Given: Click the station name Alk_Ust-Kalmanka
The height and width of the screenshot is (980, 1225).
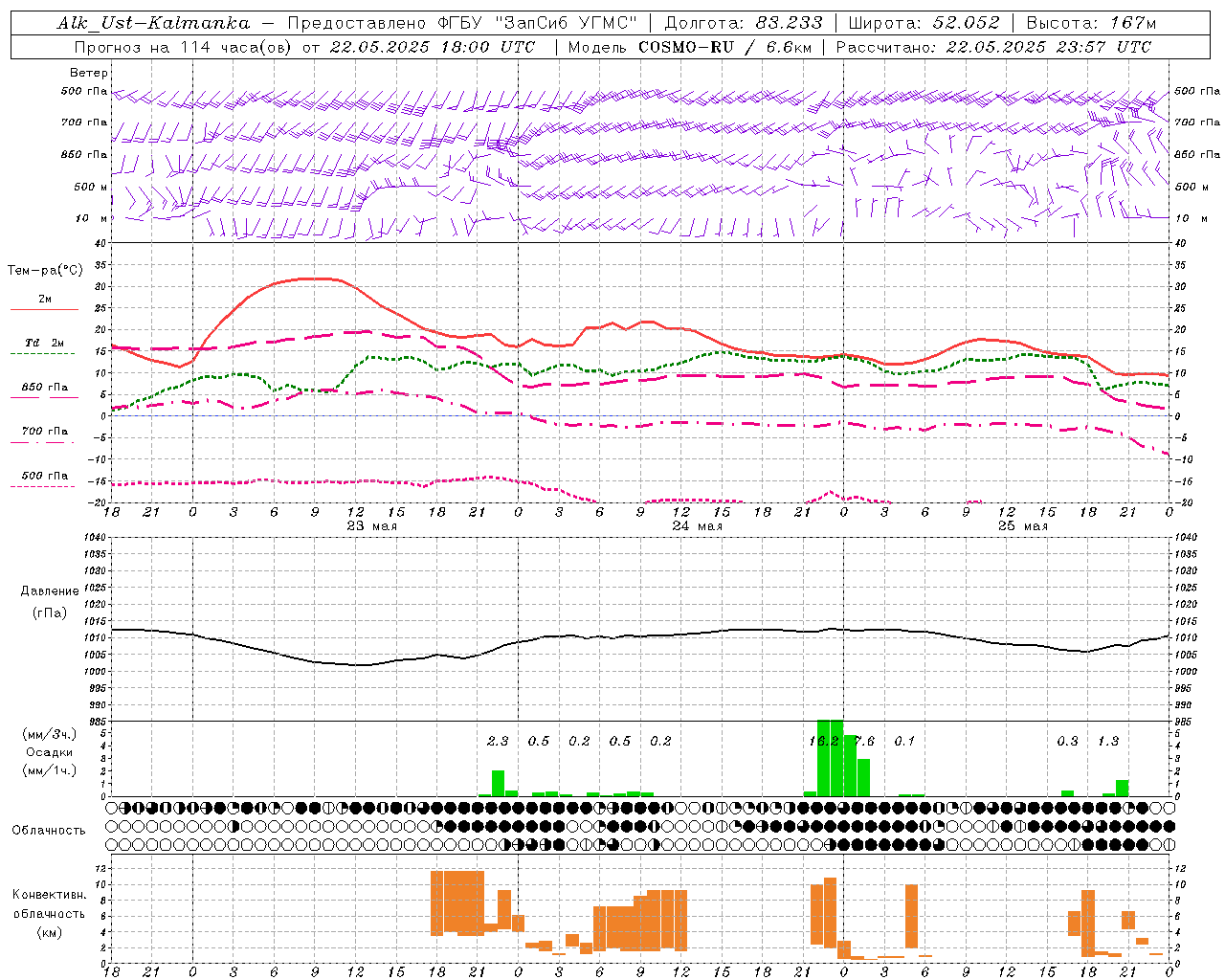Looking at the screenshot, I should (x=153, y=23).
